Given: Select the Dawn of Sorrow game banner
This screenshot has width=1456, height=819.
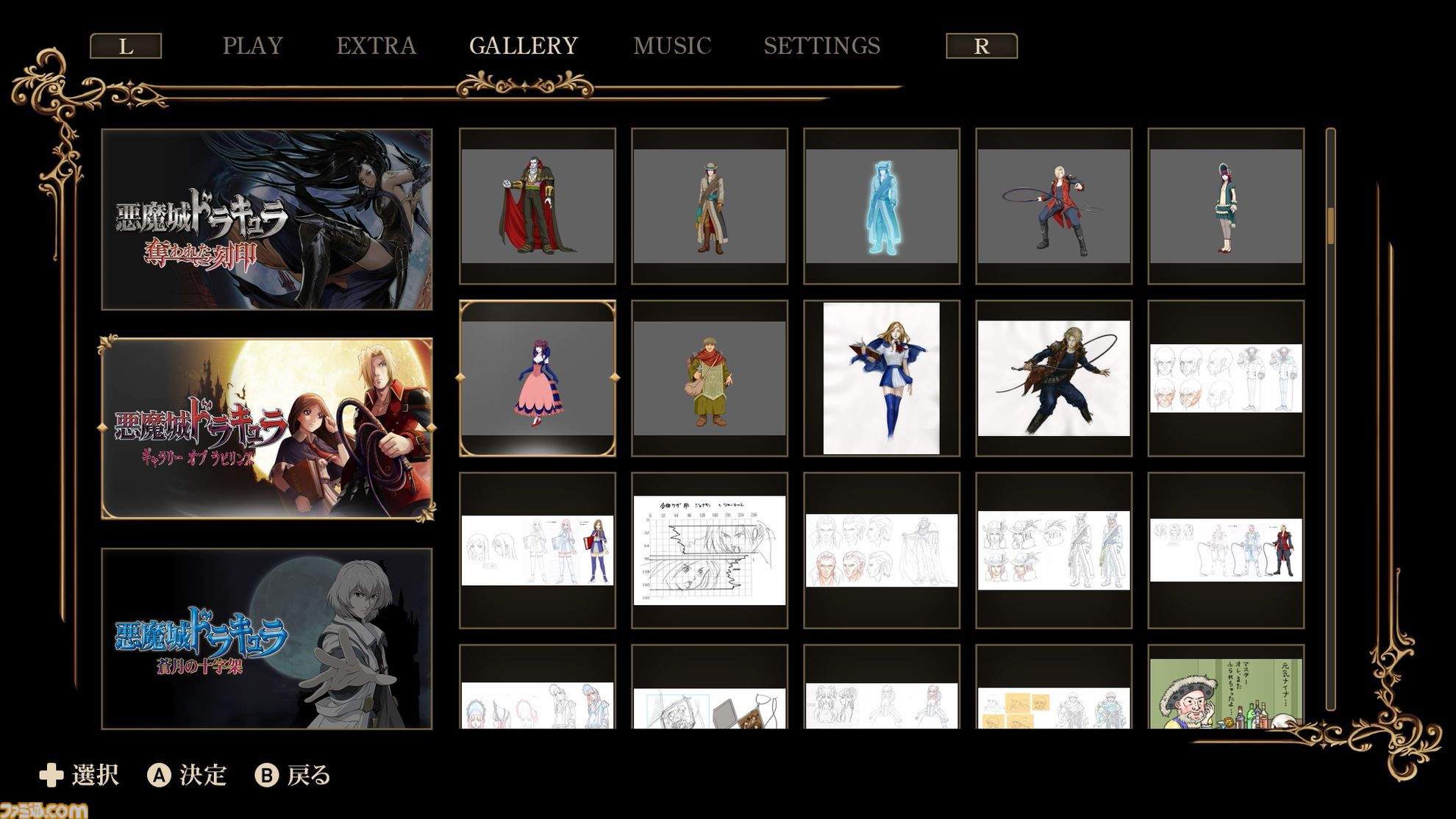Looking at the screenshot, I should [267, 639].
